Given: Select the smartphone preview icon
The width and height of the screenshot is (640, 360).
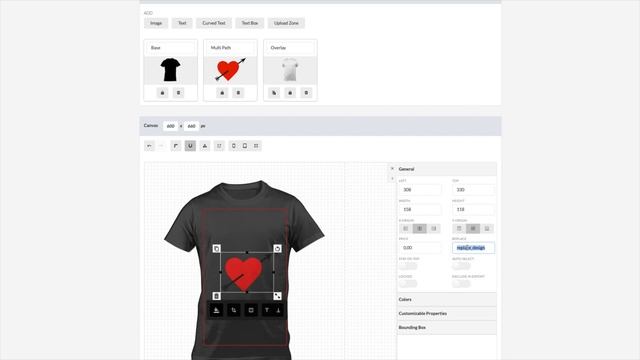Looking at the screenshot, I should pos(234,146).
